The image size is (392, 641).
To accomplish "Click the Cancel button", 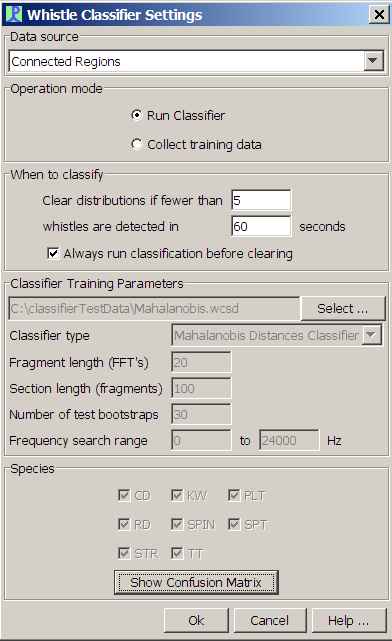I will point(270,621).
